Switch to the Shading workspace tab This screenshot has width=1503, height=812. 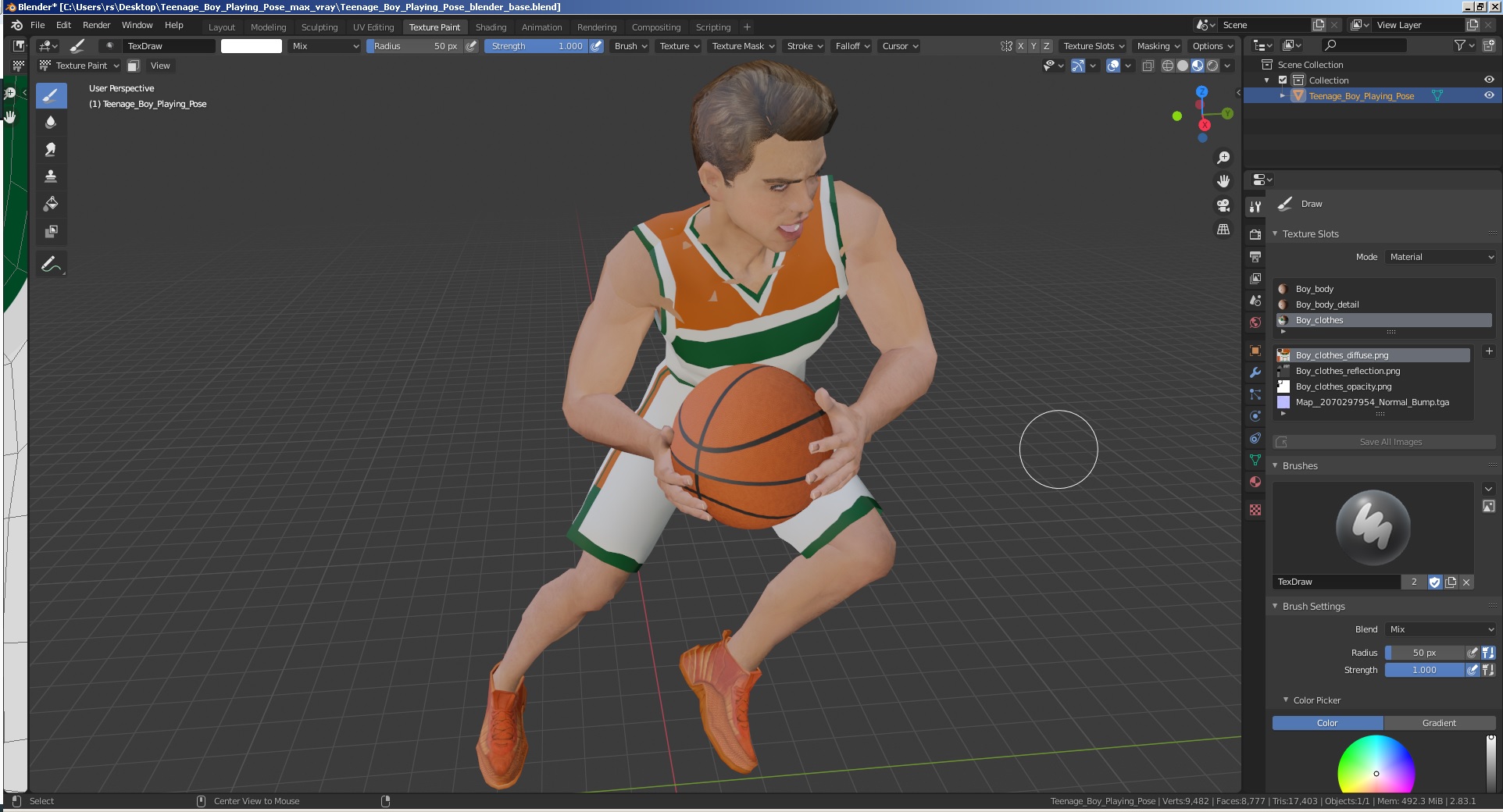click(x=491, y=27)
